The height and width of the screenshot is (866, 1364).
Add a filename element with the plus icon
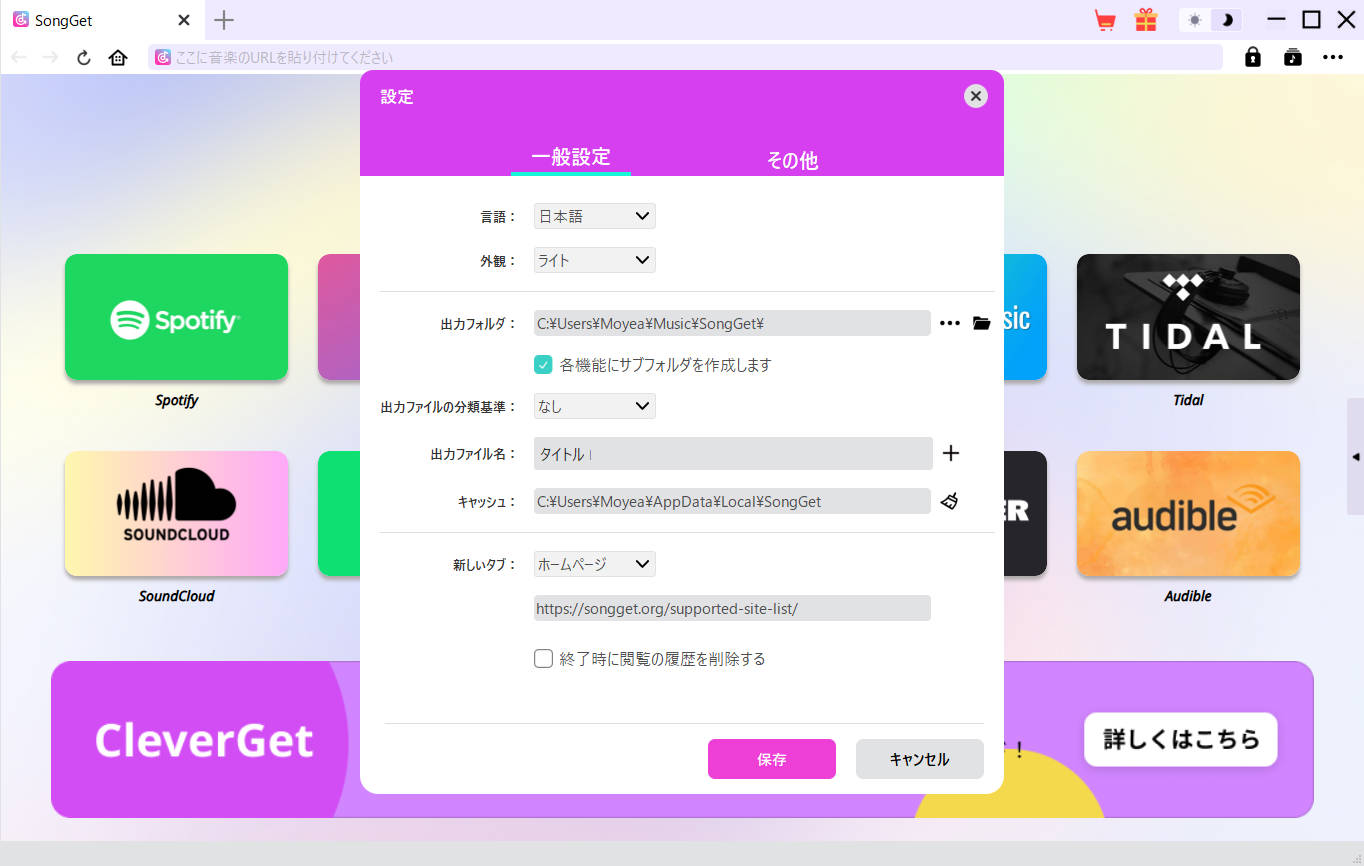[x=950, y=453]
